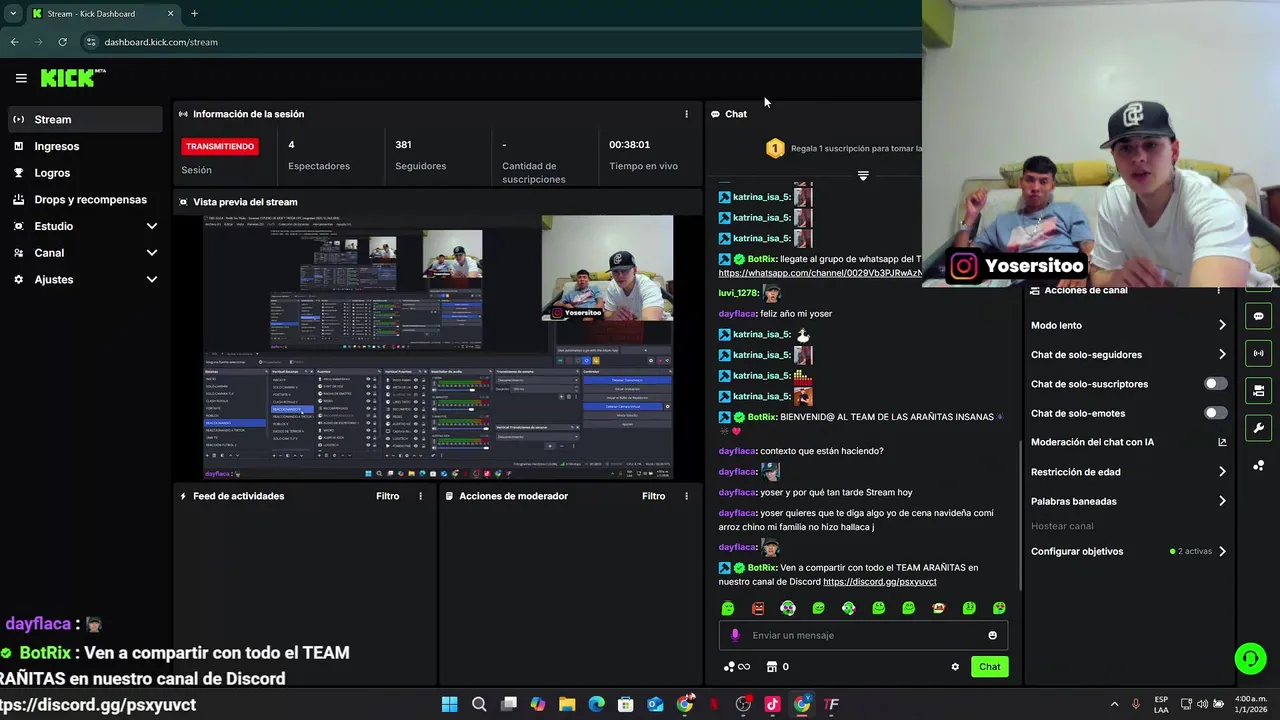Open the browser tab search dropdown
1280x720 pixels.
(x=12, y=13)
